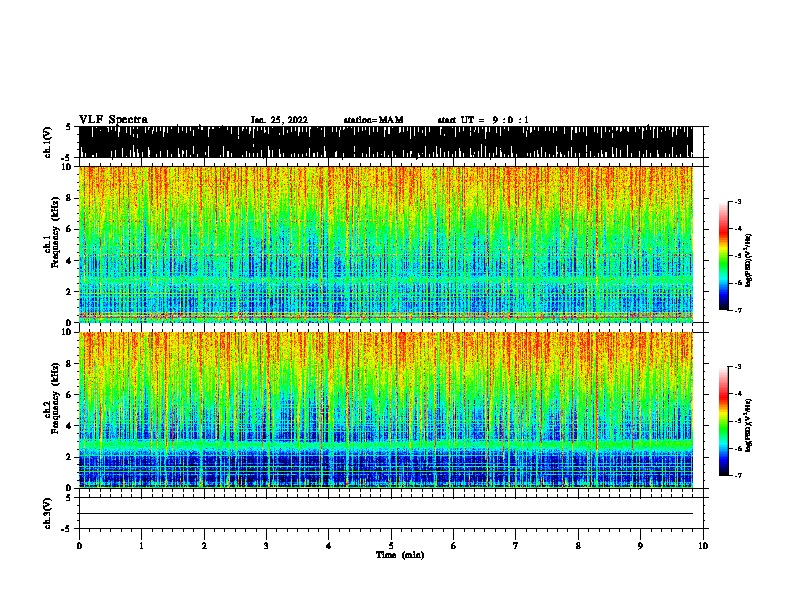Click inside the ch.2 spectrogram plot
792x612 pixels.
pyautogui.click(x=386, y=410)
